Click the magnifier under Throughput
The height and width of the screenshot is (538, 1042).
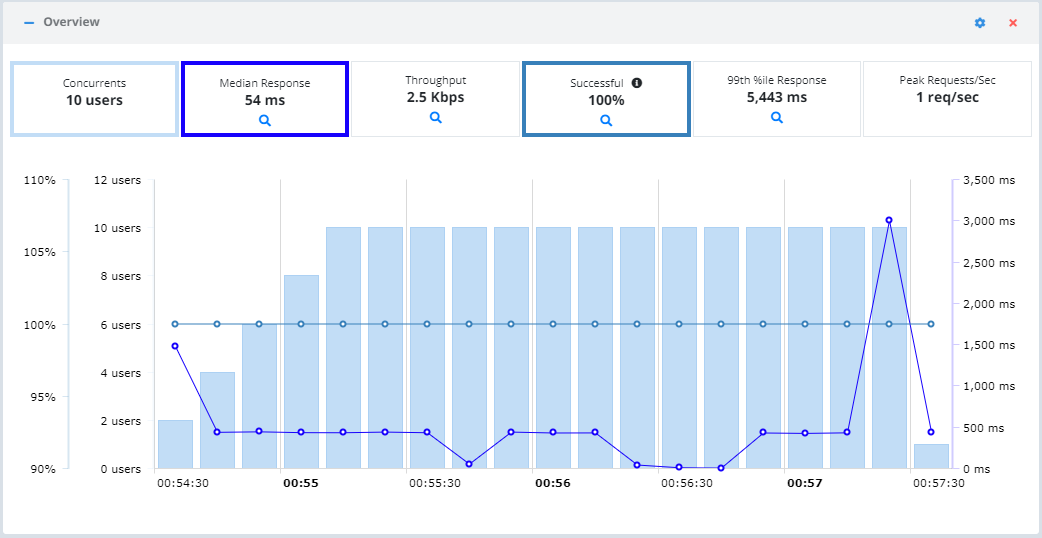435,117
